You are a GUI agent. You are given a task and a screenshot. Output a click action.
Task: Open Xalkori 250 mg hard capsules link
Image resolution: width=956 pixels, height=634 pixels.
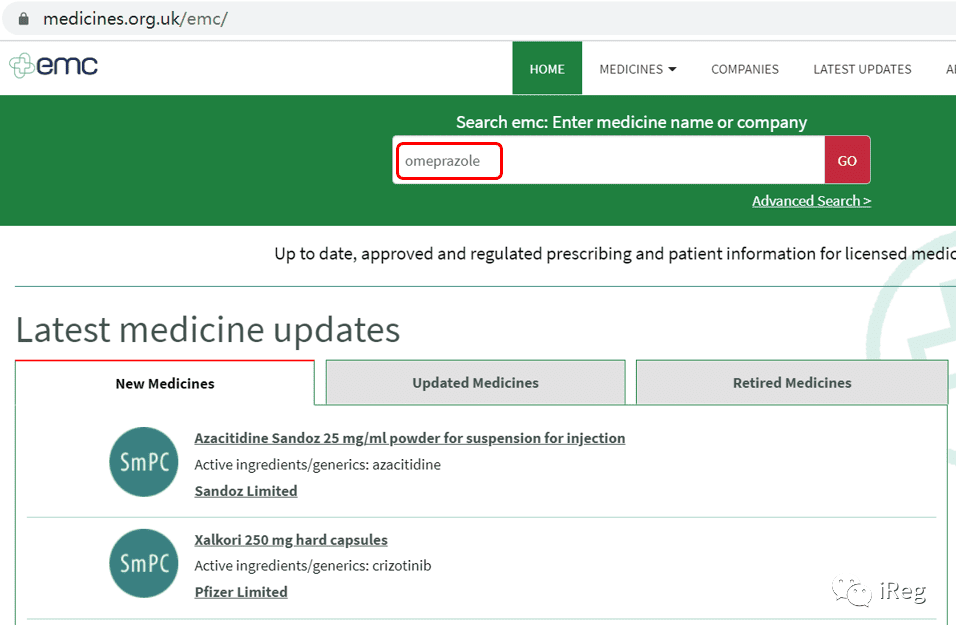(x=291, y=540)
